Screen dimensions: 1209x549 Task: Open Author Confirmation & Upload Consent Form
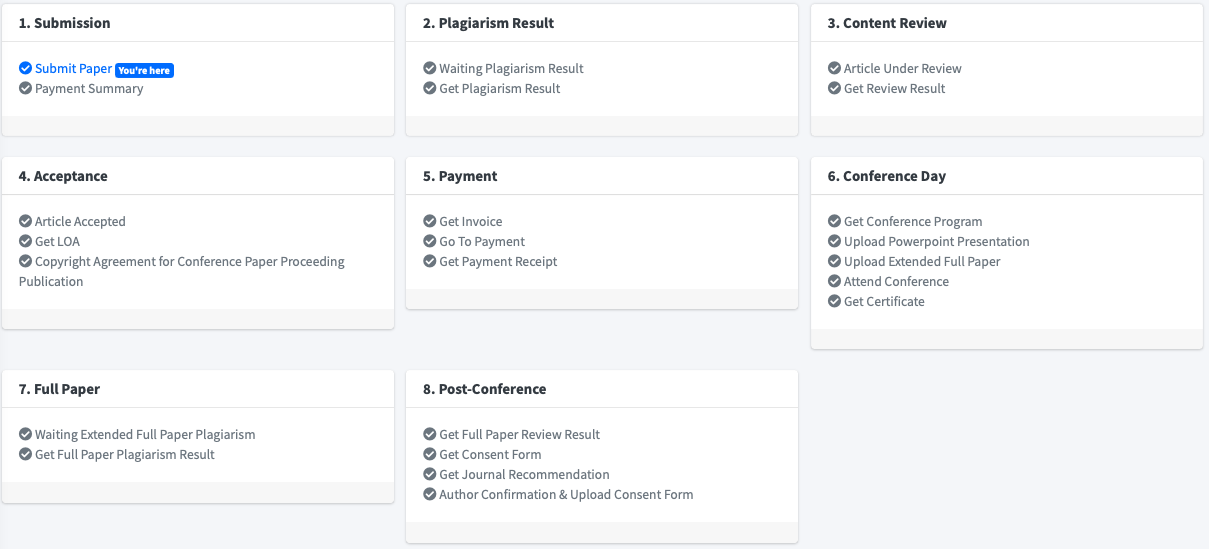point(566,494)
